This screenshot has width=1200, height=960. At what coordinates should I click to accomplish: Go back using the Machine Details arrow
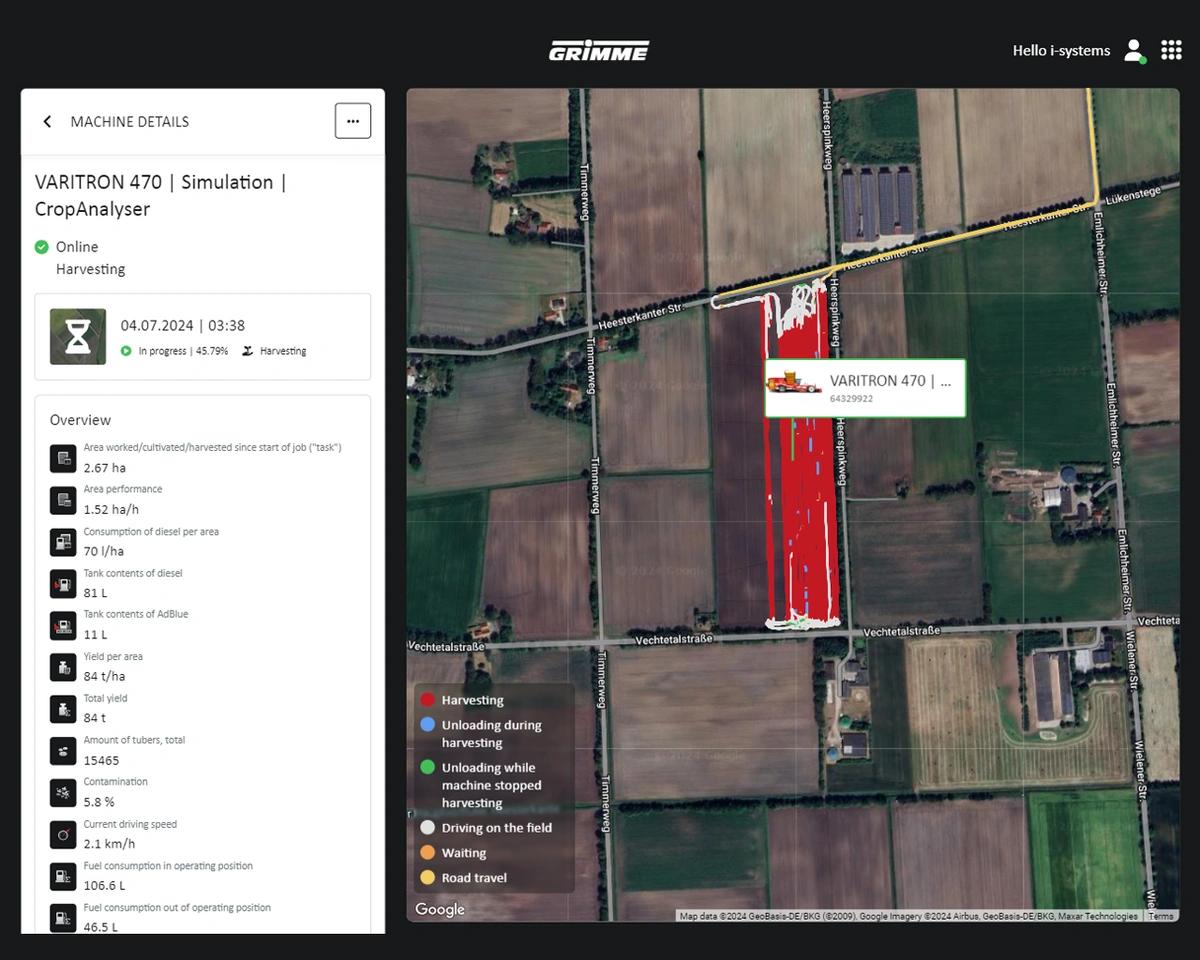pyautogui.click(x=47, y=121)
